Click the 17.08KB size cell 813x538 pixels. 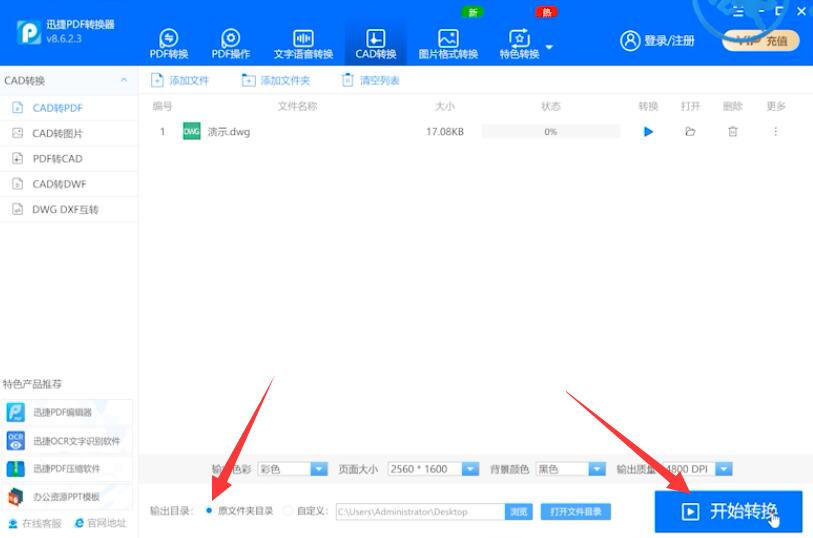tap(445, 132)
